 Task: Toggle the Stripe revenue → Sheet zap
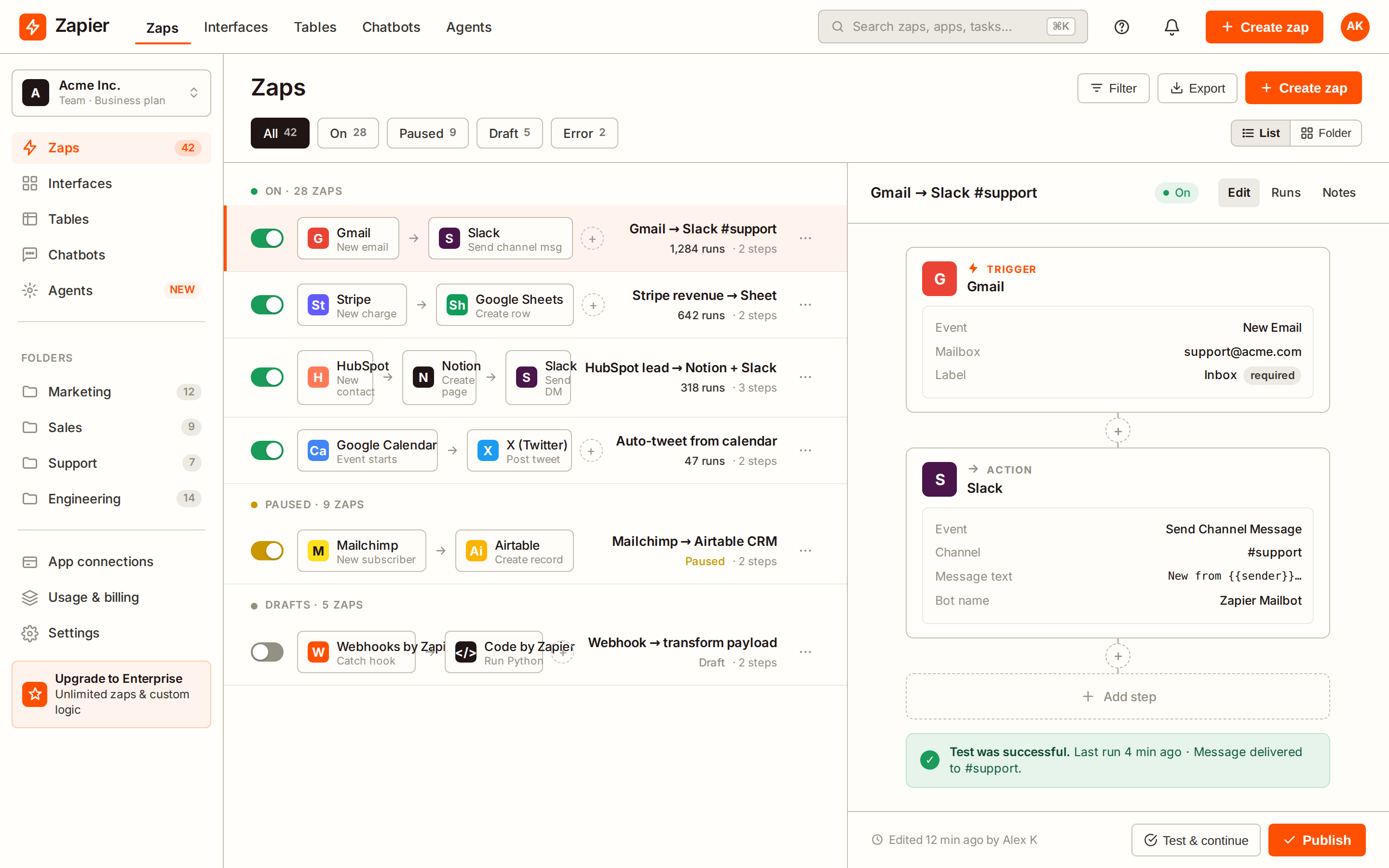tap(267, 305)
